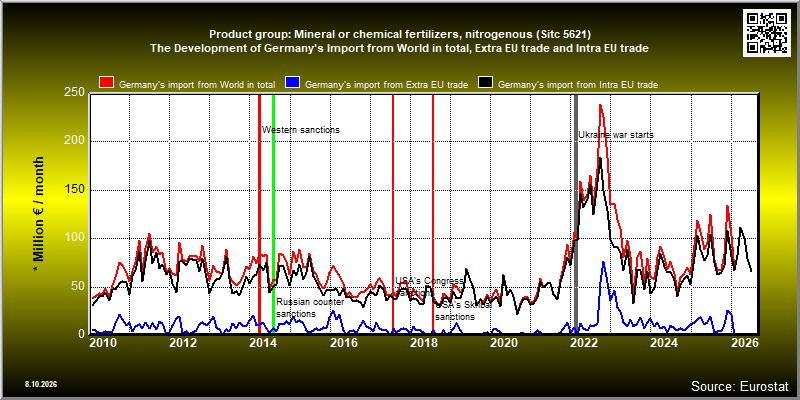
Task: Click the "USA's Congress sanction" annotation
Action: point(430,287)
